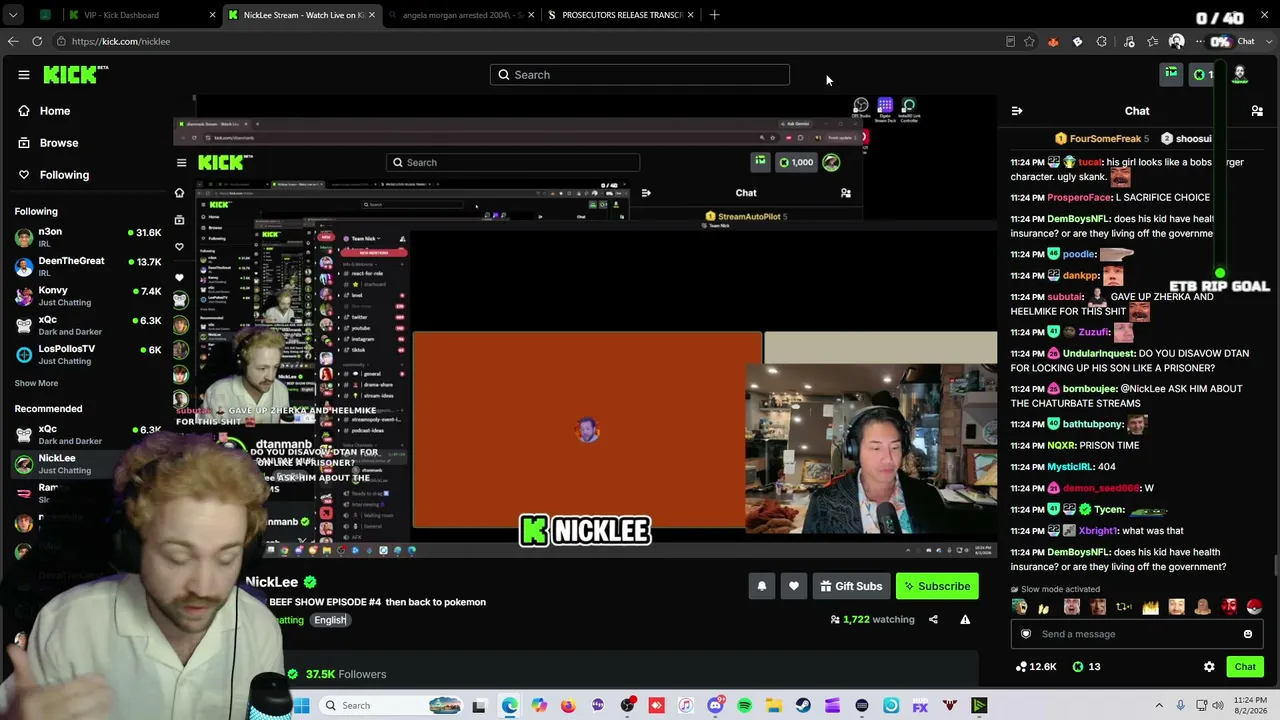
Task: Reload the page with the refresh icon
Action: 37,41
